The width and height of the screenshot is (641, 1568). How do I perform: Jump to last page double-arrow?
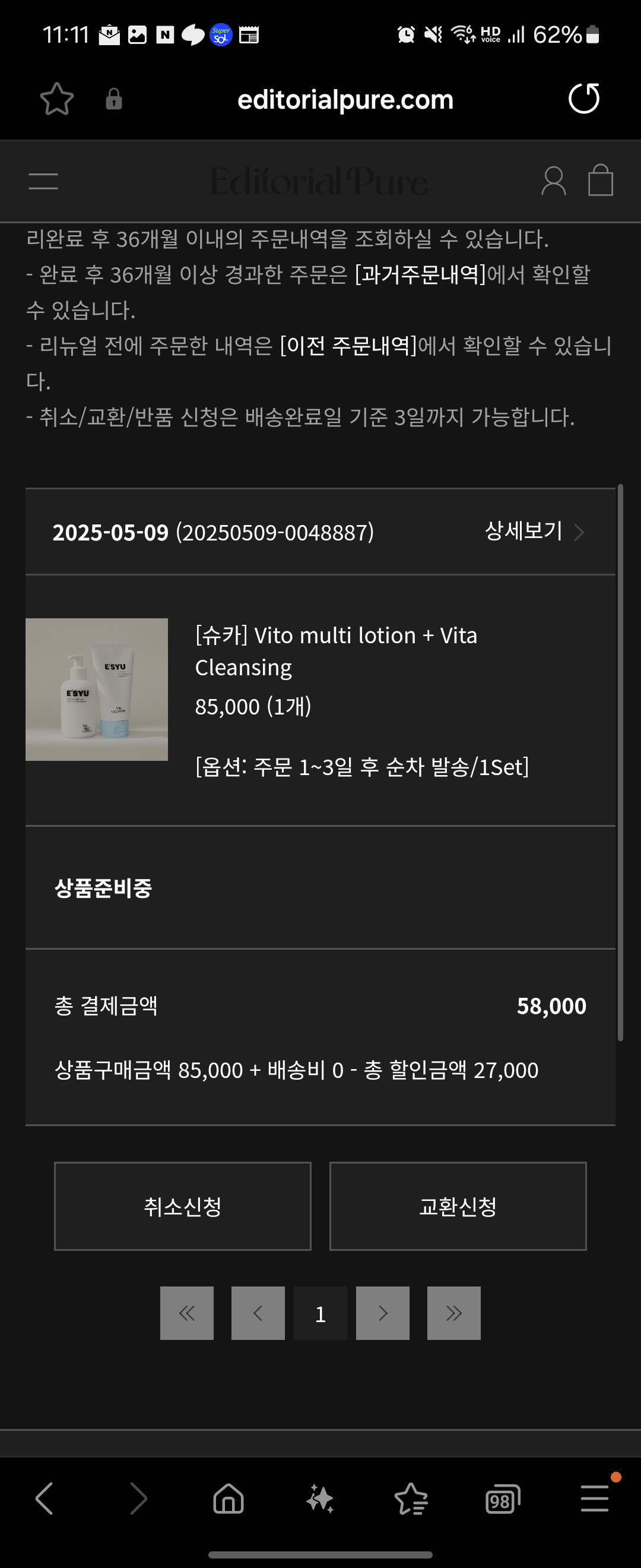[453, 1313]
